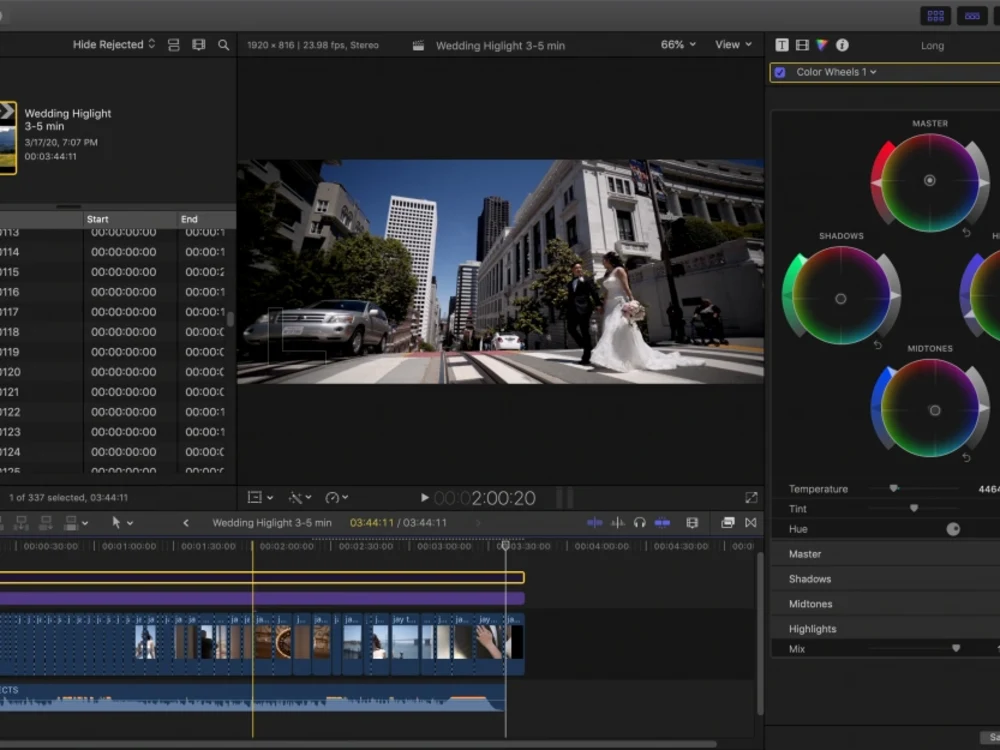Expand the Midtones parameter section
This screenshot has width=1000, height=750.
(x=885, y=604)
